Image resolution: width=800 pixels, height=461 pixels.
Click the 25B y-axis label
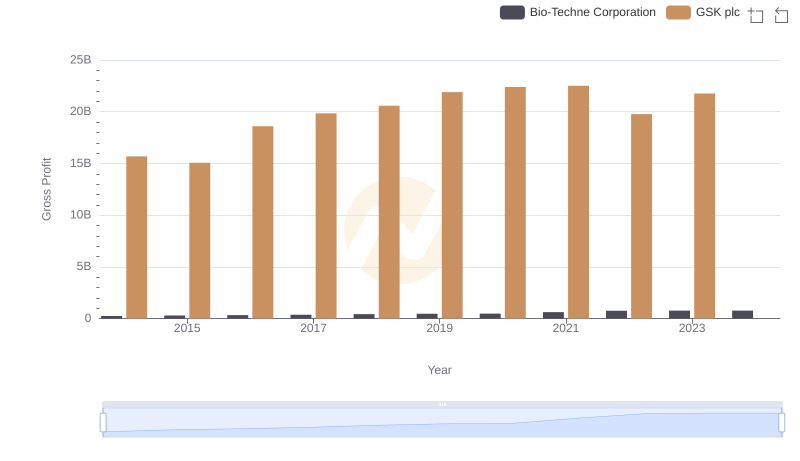point(81,60)
